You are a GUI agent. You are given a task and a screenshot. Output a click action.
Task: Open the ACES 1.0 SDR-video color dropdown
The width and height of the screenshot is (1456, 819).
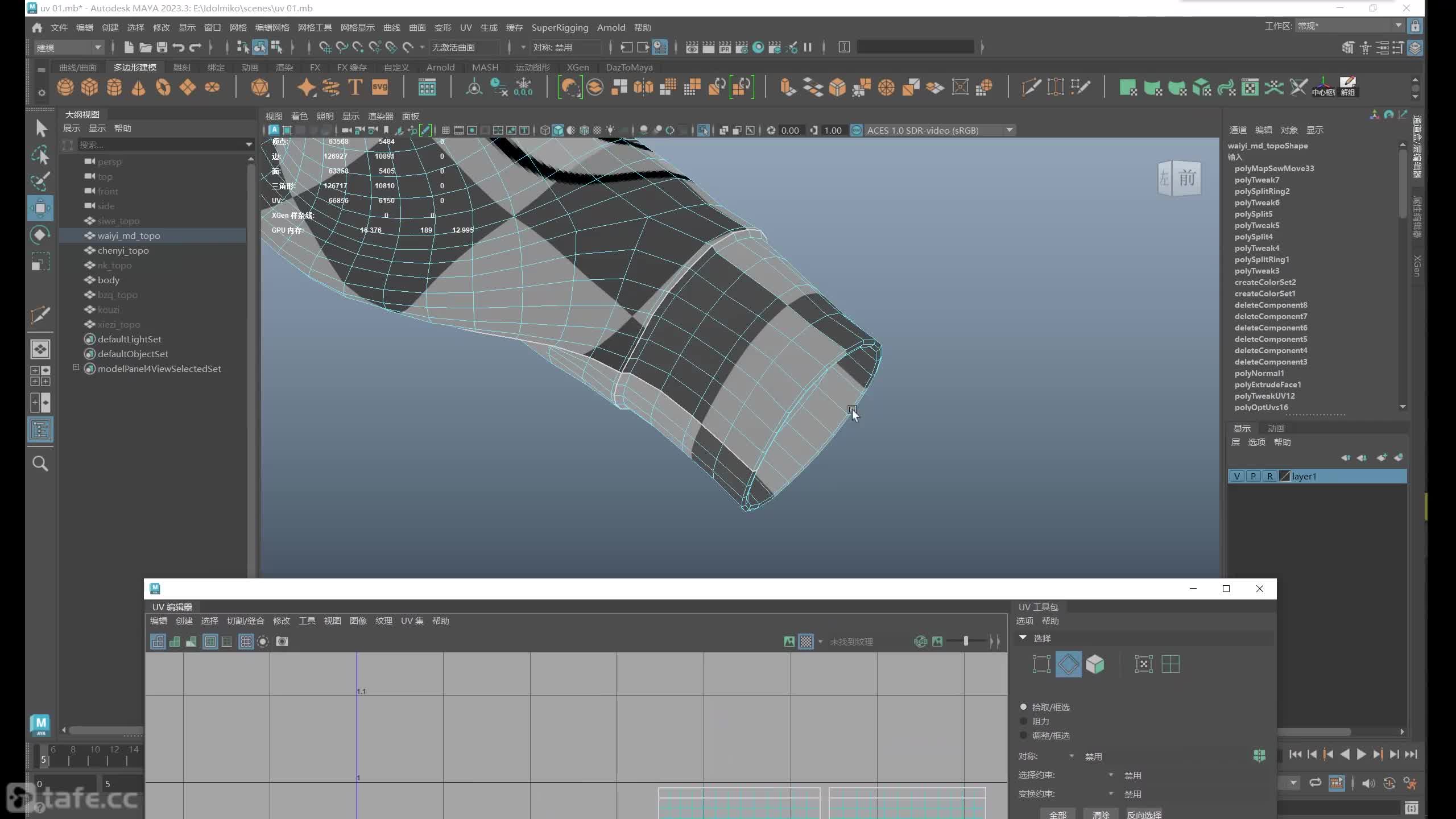tap(940, 130)
